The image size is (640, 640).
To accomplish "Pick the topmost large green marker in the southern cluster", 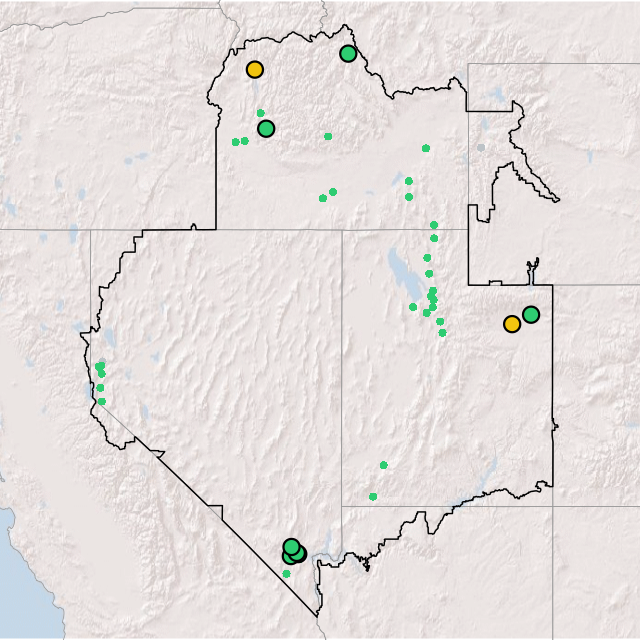I will pos(291,546).
